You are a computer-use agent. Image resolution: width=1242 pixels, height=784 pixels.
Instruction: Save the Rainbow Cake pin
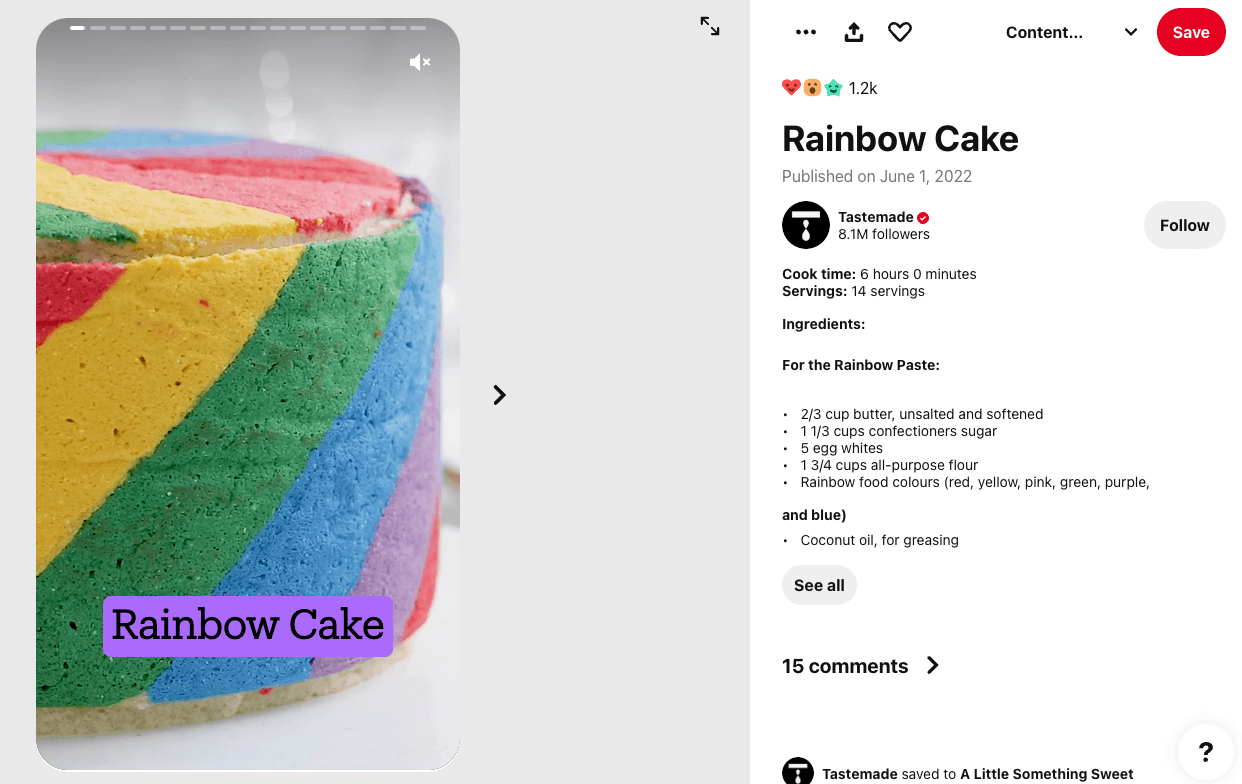[x=1191, y=32]
